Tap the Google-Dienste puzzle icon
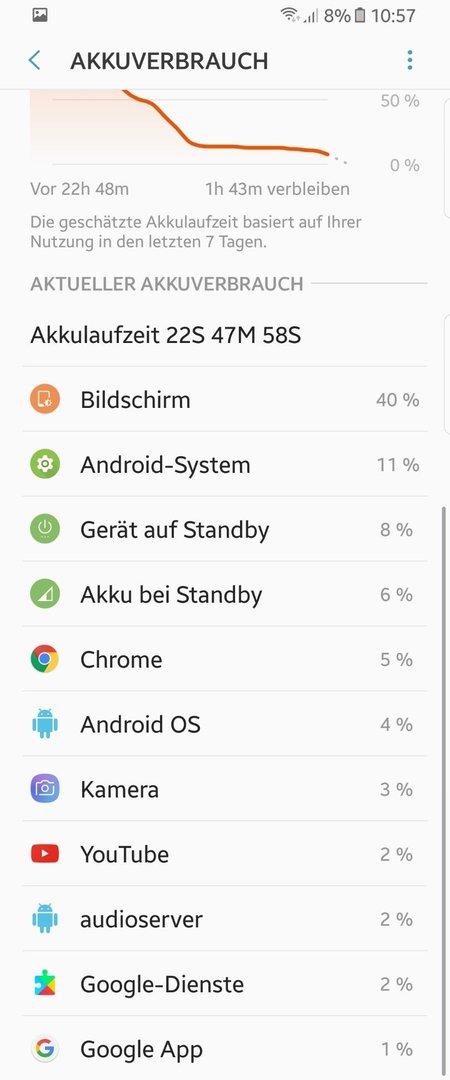 coord(45,984)
